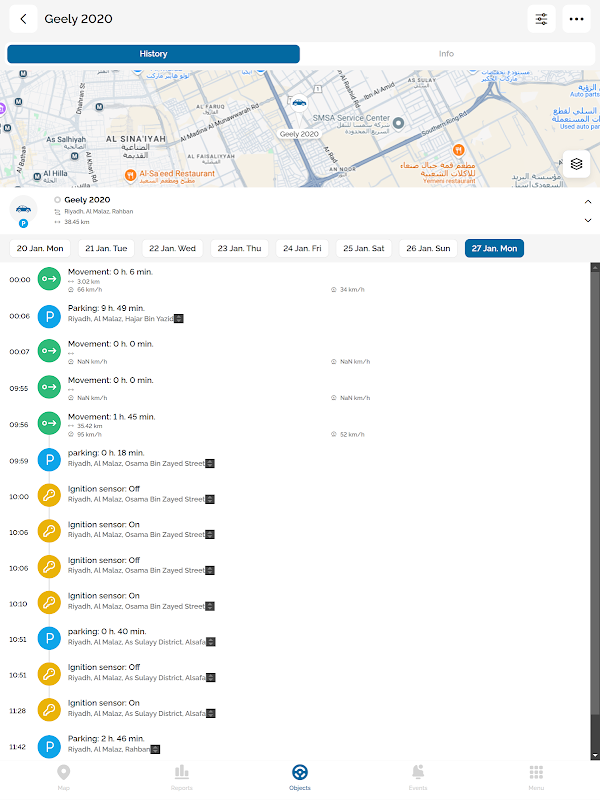The height and width of the screenshot is (800, 600).
Task: Click the 09:56 movement event icon
Action: point(49,424)
